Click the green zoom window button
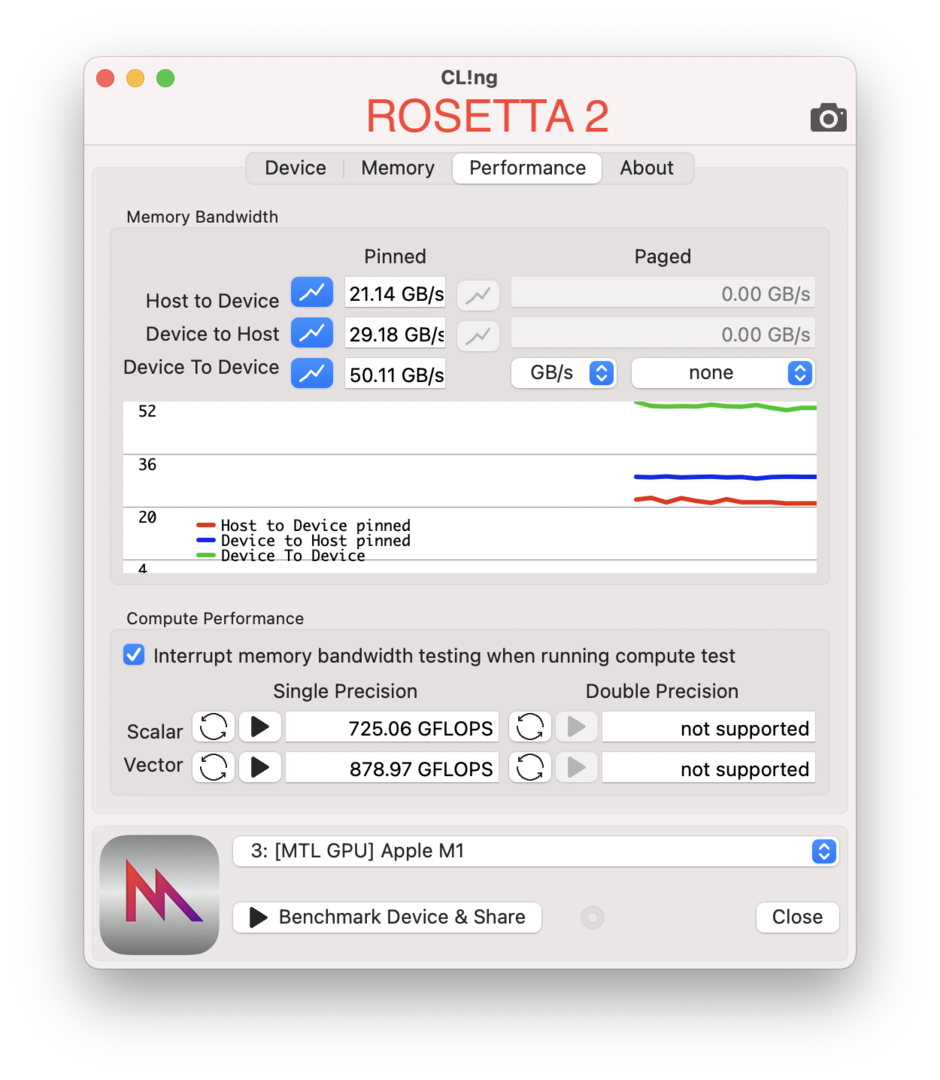 tap(165, 79)
